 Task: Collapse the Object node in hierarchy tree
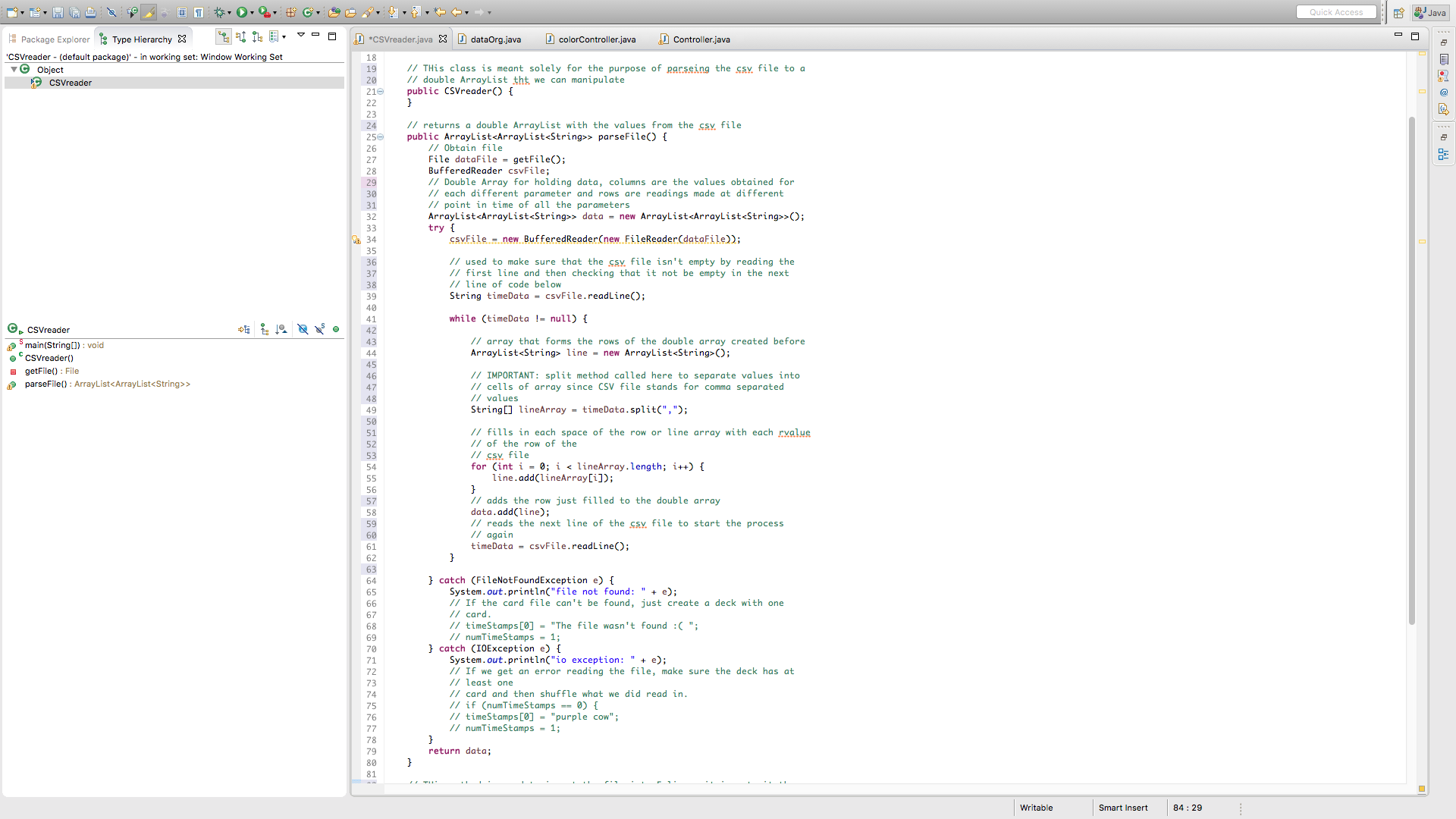tap(14, 69)
